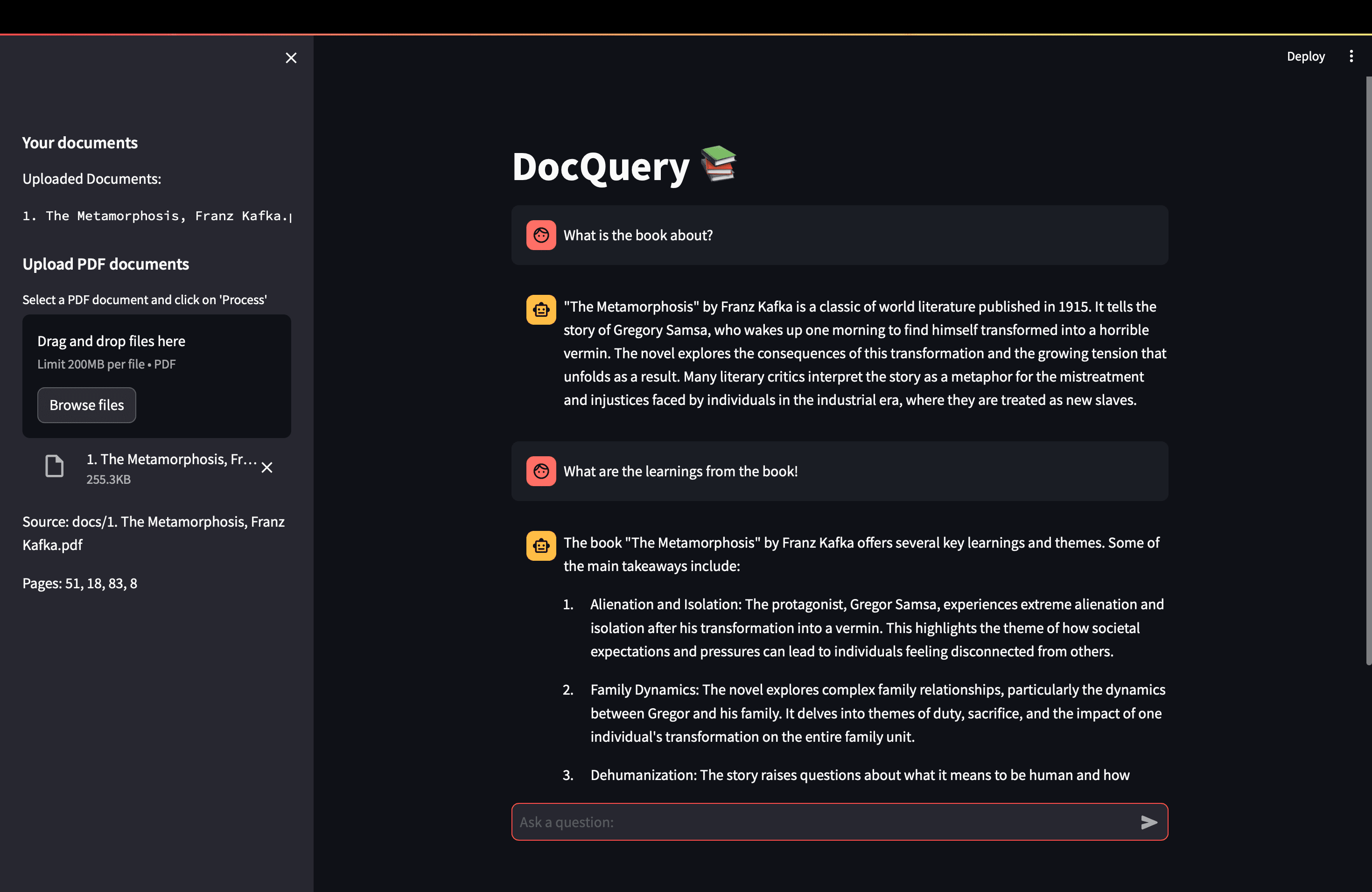Click the Source file path text
The width and height of the screenshot is (1372, 892).
click(154, 532)
